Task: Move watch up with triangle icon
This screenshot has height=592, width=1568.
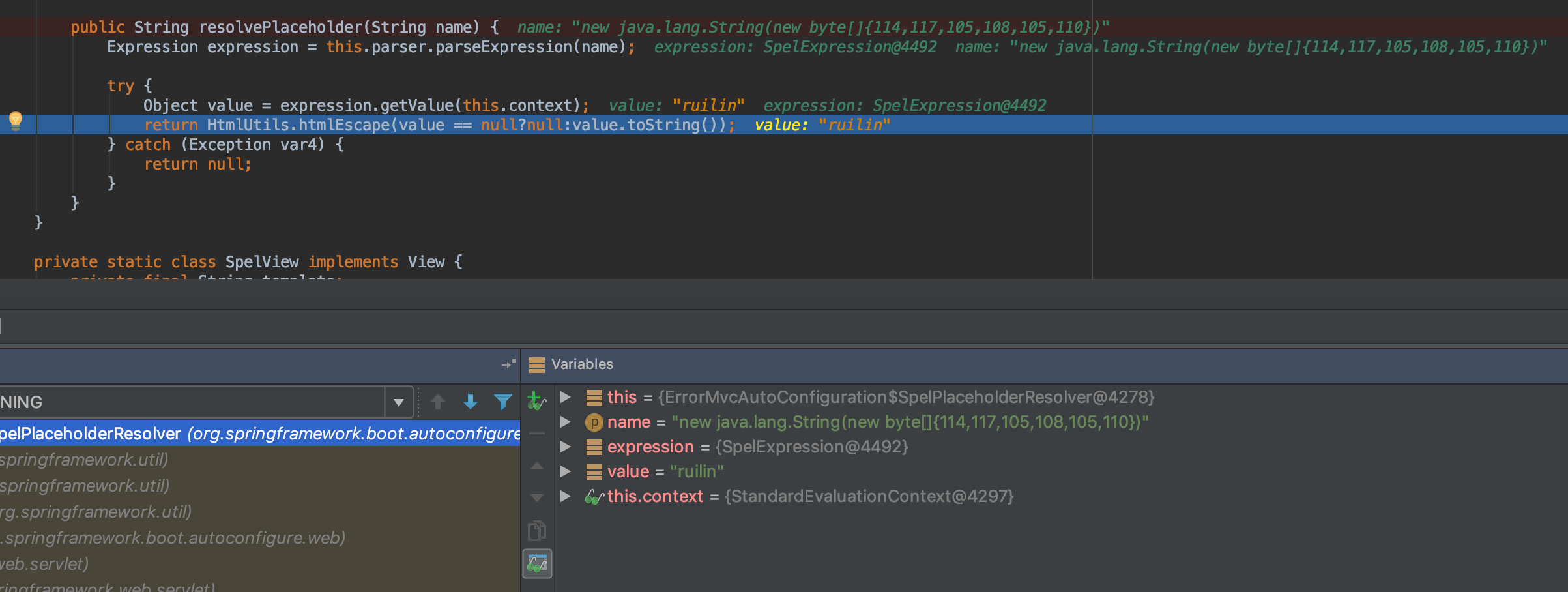Action: point(537,466)
